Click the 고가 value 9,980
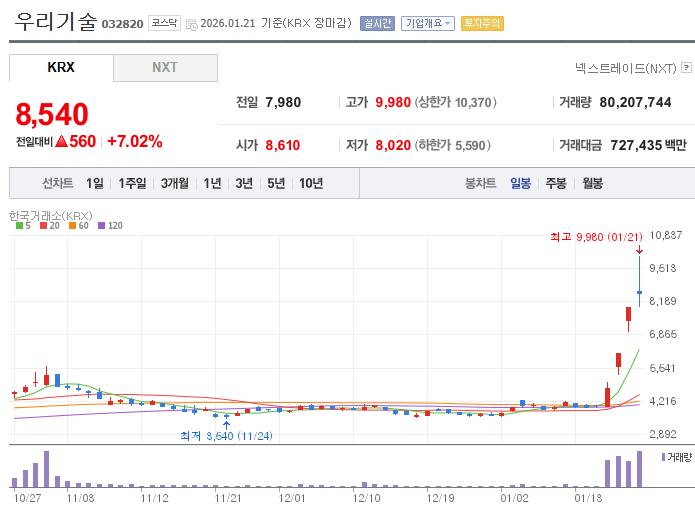The height and width of the screenshot is (506, 695). (393, 102)
